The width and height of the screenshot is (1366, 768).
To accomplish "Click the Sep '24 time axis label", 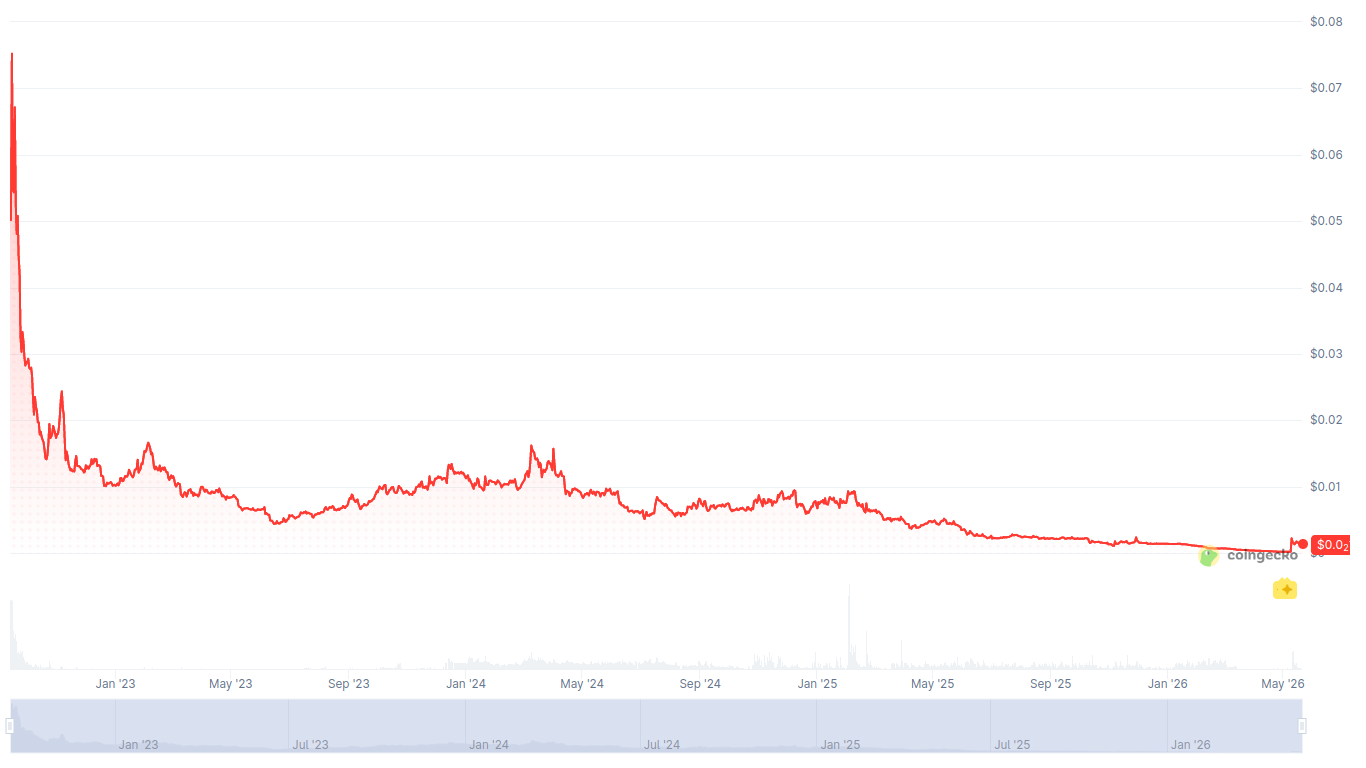I will pos(700,684).
